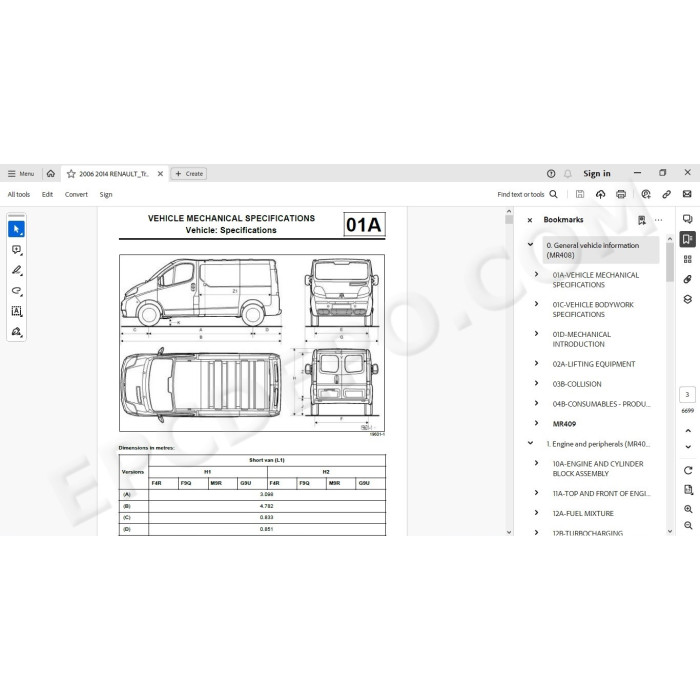Send document by email icon
Image resolution: width=700 pixels, height=700 pixels.
pos(687,194)
